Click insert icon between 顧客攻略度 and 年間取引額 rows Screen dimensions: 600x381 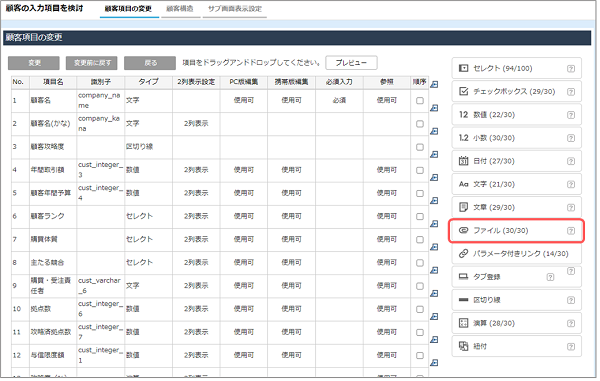(x=434, y=155)
